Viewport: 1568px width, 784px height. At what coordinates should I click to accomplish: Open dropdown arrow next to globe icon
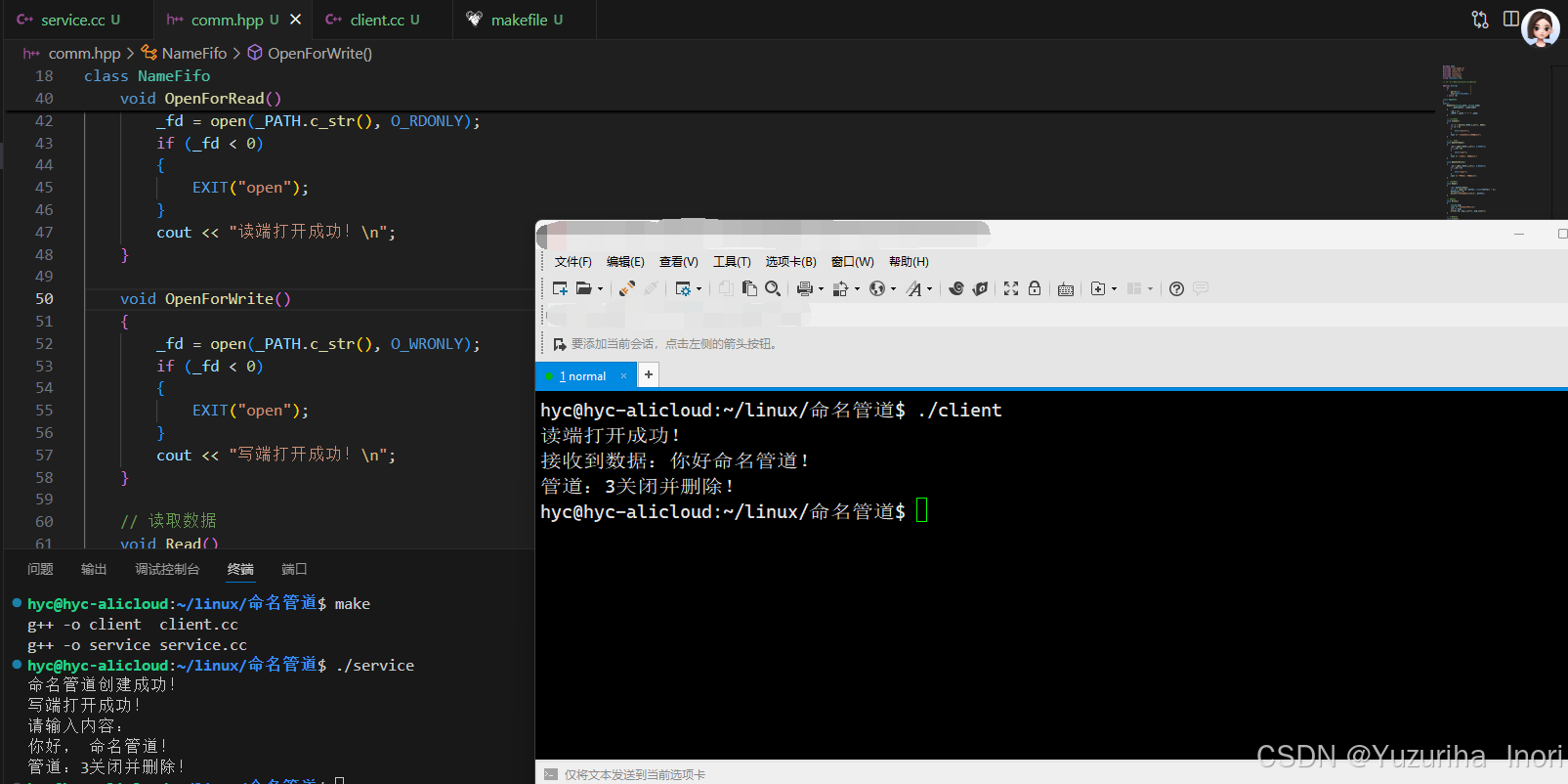click(x=893, y=289)
